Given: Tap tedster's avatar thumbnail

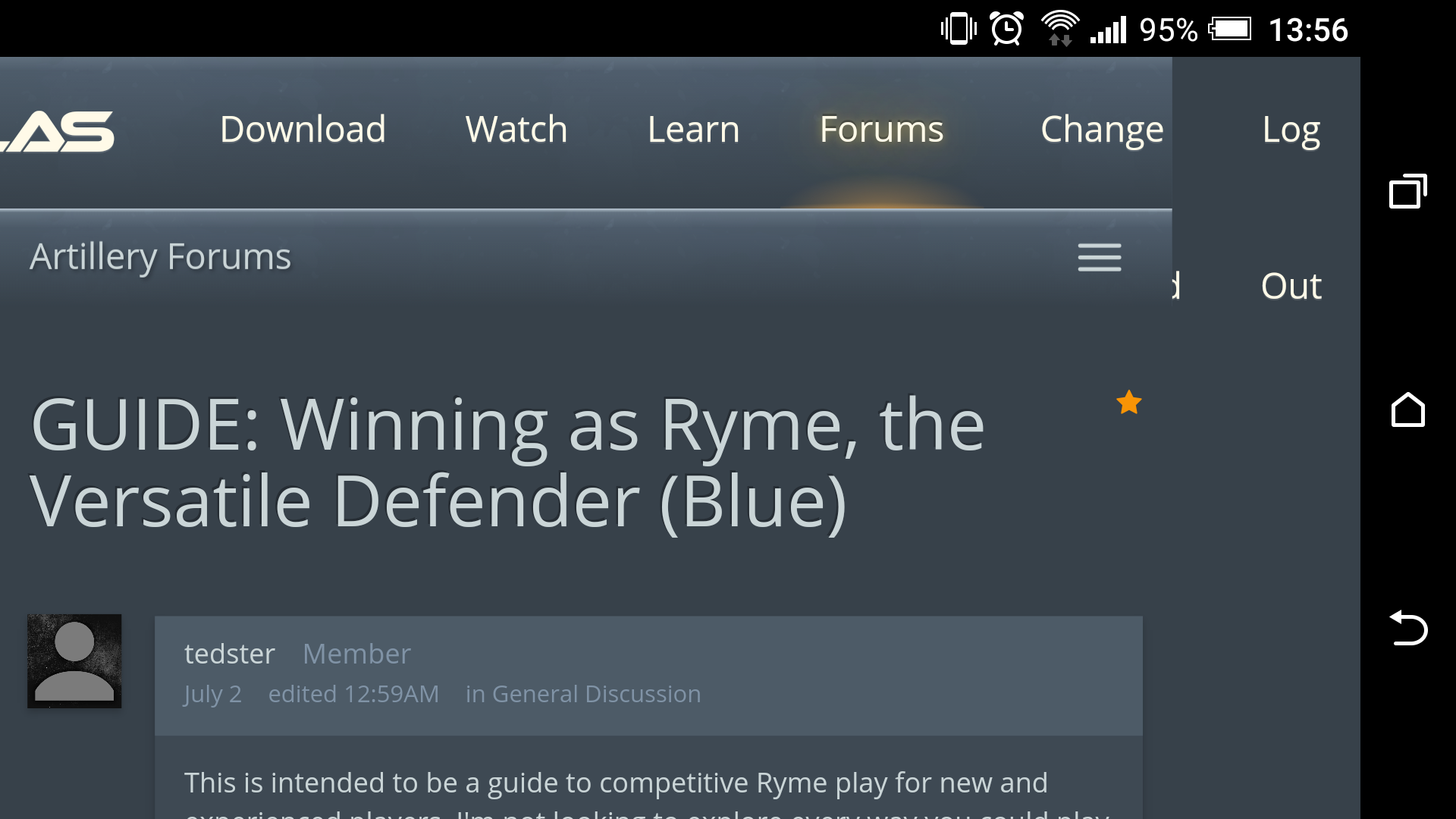Looking at the screenshot, I should pos(74,661).
